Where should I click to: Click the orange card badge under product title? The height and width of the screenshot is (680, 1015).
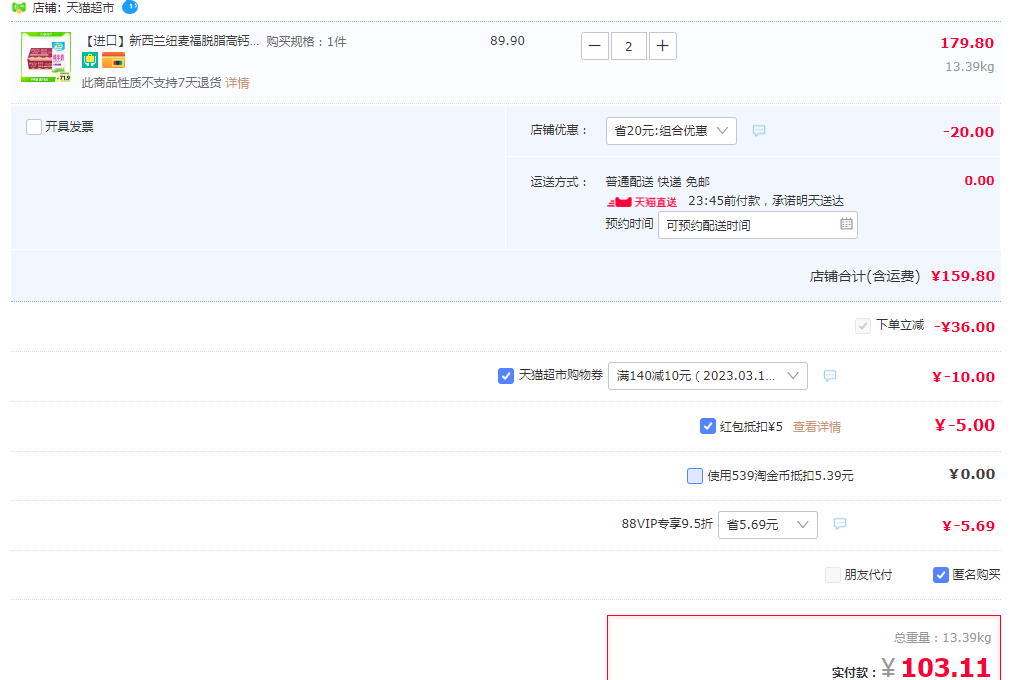pos(113,60)
